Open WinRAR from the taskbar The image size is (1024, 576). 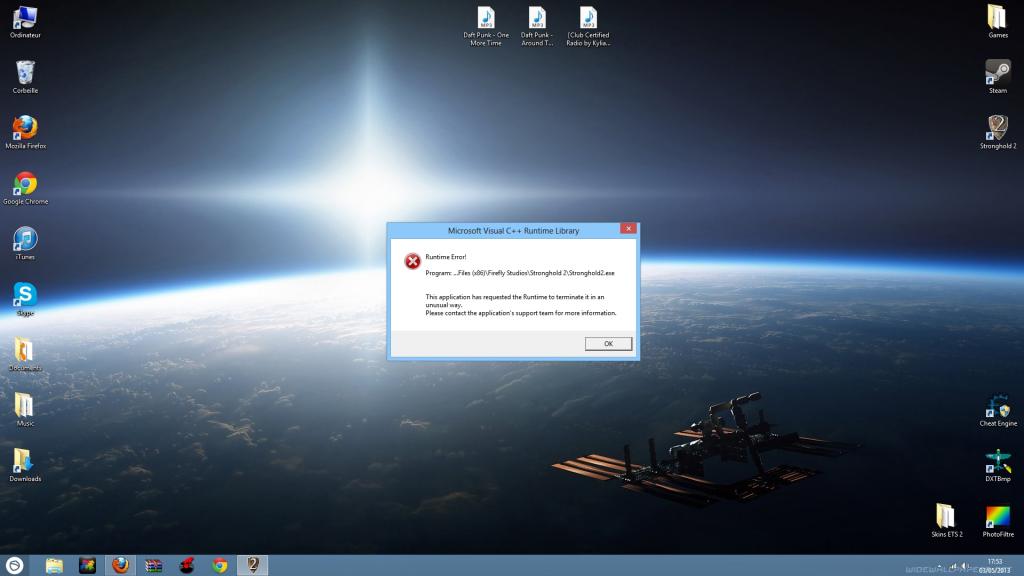[x=153, y=566]
